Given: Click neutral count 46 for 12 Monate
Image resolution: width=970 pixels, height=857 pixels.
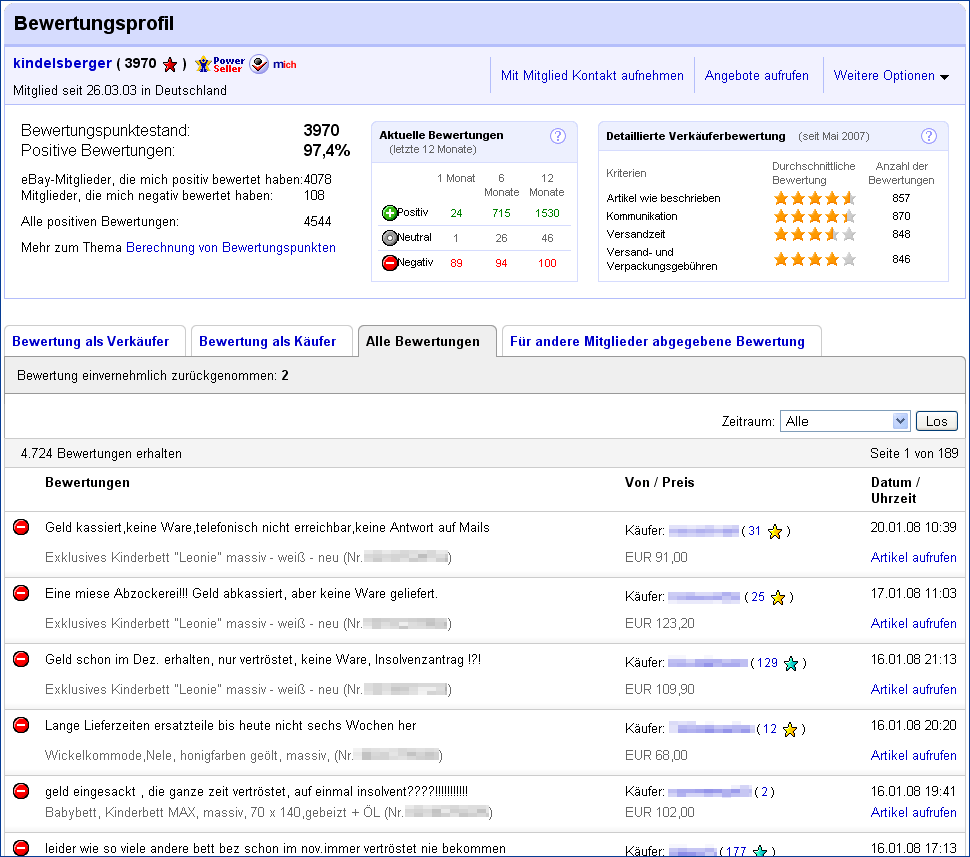Looking at the screenshot, I should point(547,238).
